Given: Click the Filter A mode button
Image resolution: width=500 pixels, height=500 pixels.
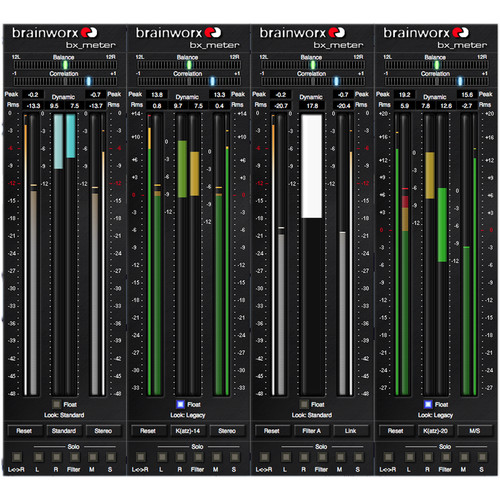Looking at the screenshot, I should (311, 431).
